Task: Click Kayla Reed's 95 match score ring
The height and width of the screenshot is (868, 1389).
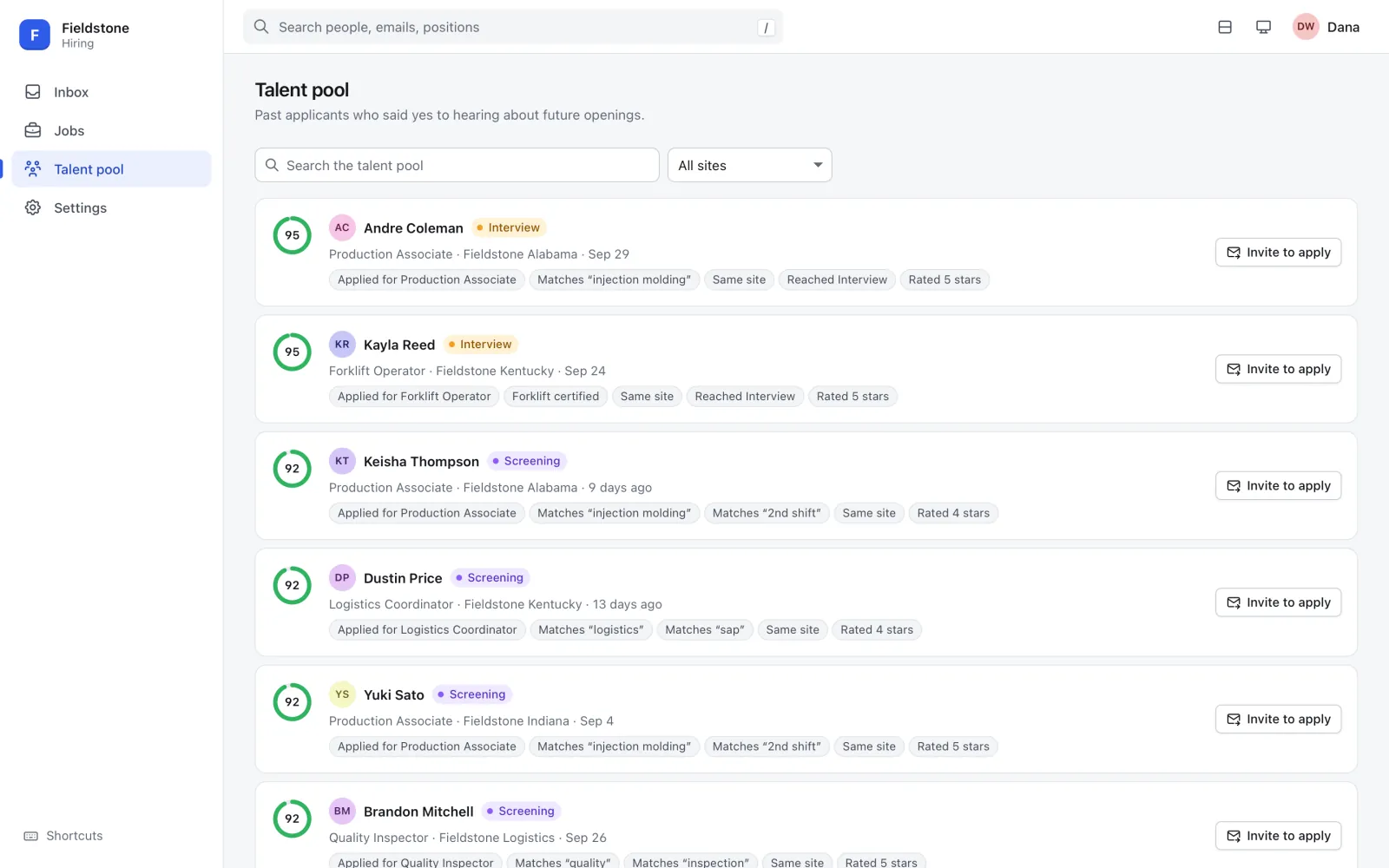Action: pyautogui.click(x=293, y=352)
